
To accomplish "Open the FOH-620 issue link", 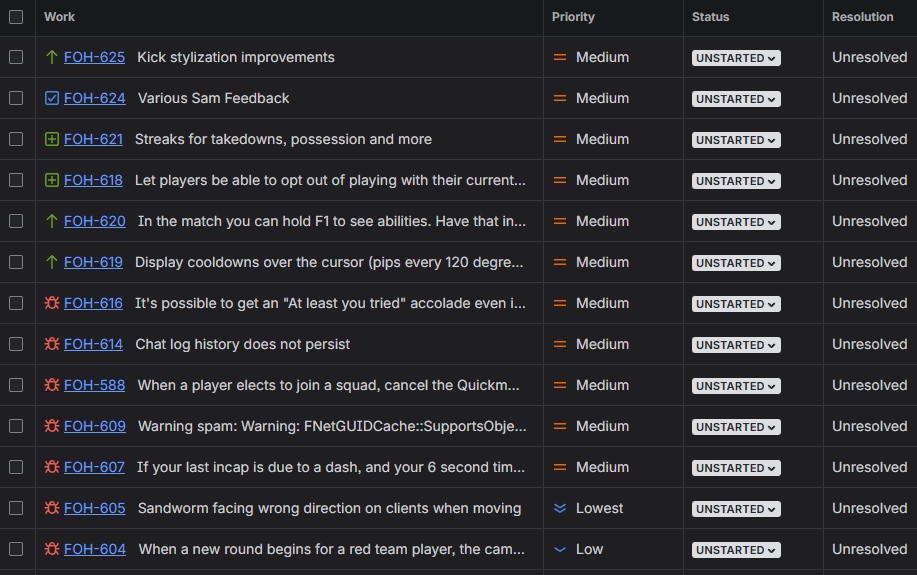I will (x=94, y=222).
